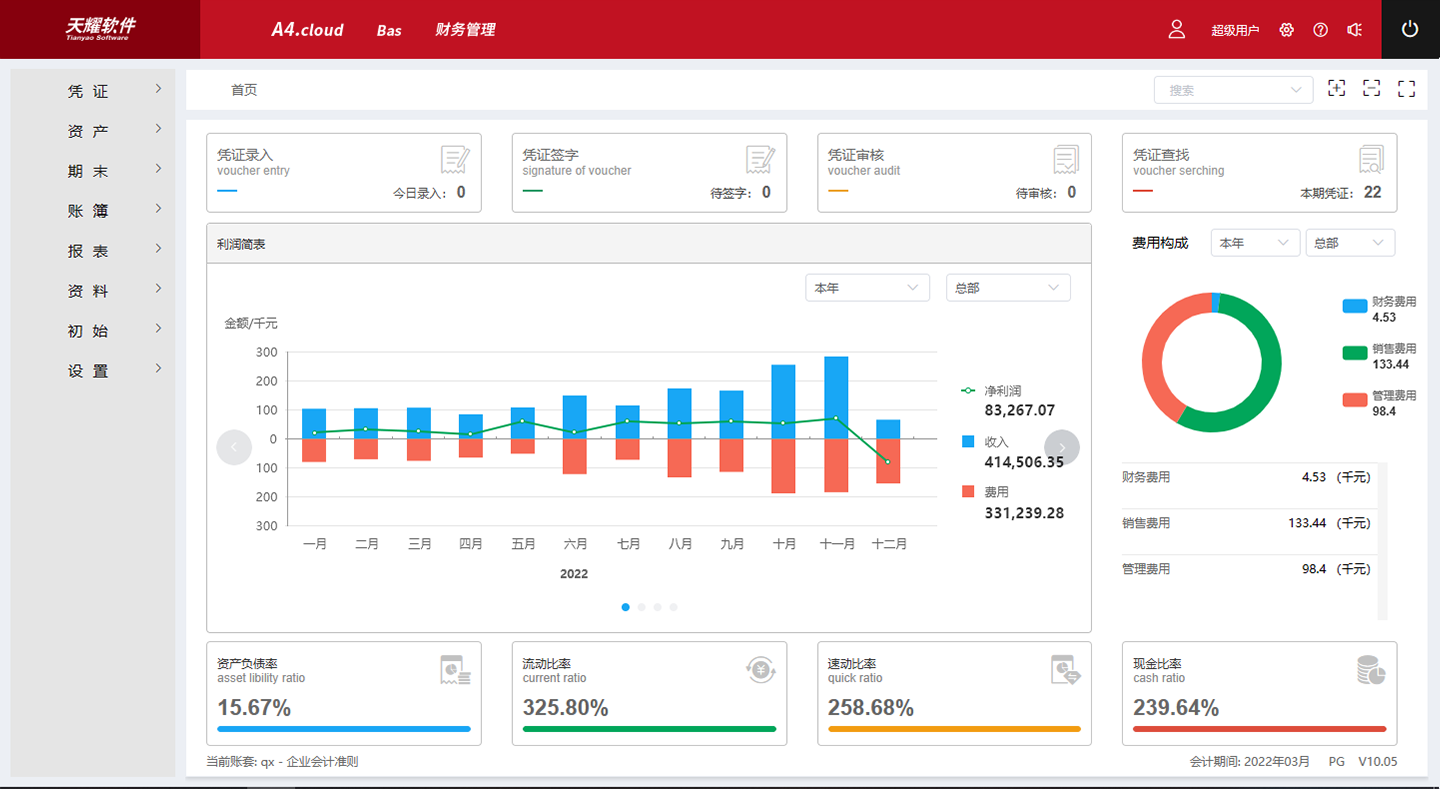Click the next chart arrow button

coord(1061,447)
